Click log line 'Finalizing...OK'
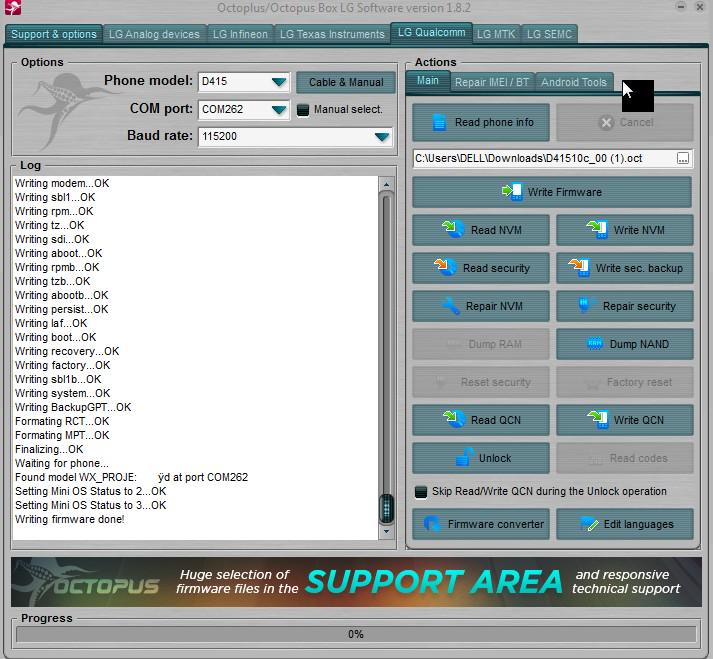Image resolution: width=713 pixels, height=659 pixels. point(49,449)
